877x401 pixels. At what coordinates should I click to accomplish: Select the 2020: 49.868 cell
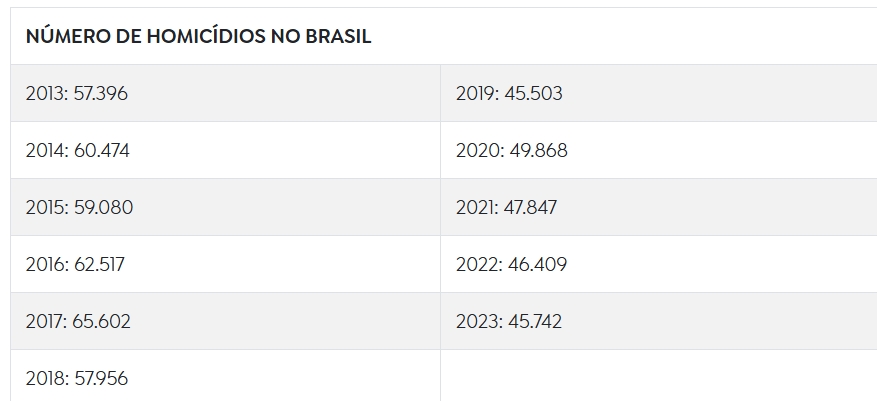click(659, 150)
